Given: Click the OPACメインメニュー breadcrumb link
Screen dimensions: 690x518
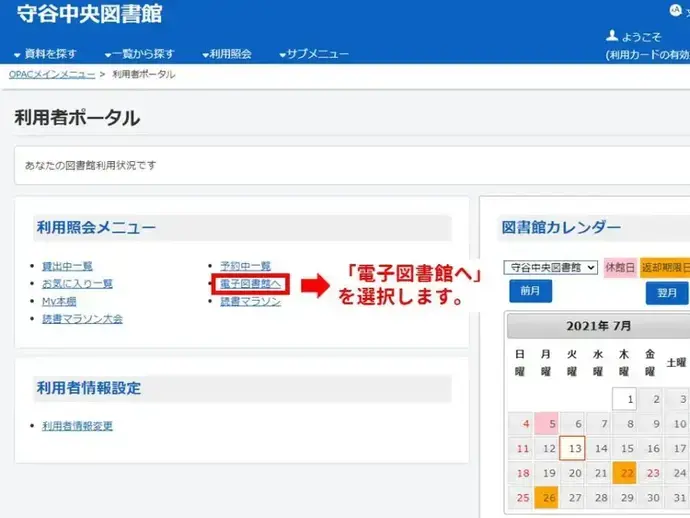Looking at the screenshot, I should click(x=52, y=74).
